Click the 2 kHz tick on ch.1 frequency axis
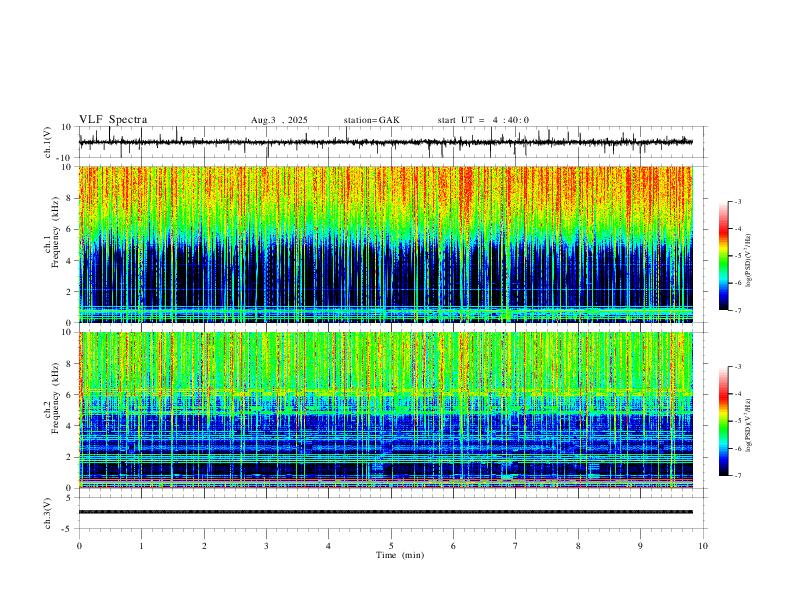 tap(69, 292)
